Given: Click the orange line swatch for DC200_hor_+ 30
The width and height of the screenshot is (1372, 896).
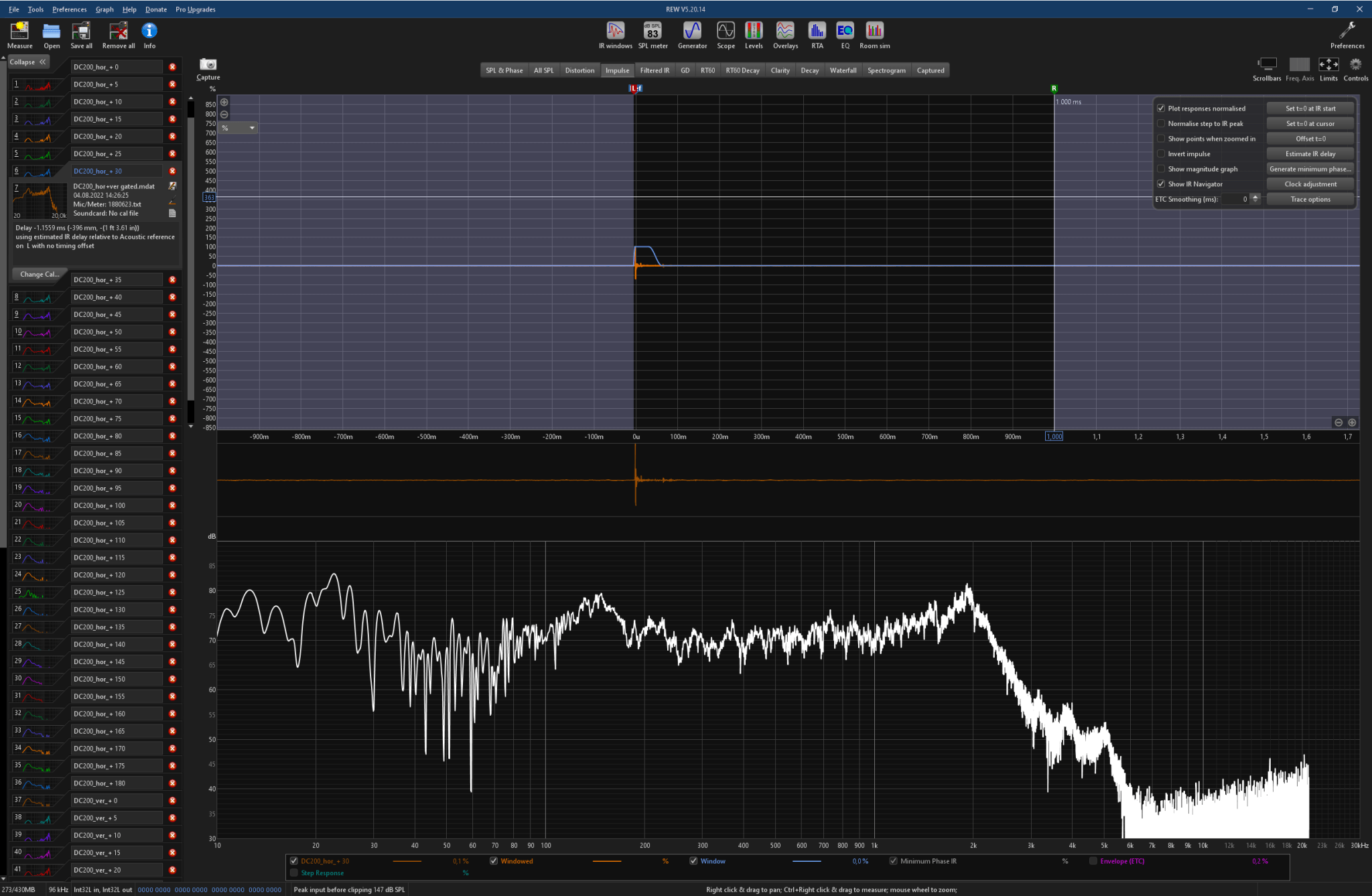Looking at the screenshot, I should 407,861.
